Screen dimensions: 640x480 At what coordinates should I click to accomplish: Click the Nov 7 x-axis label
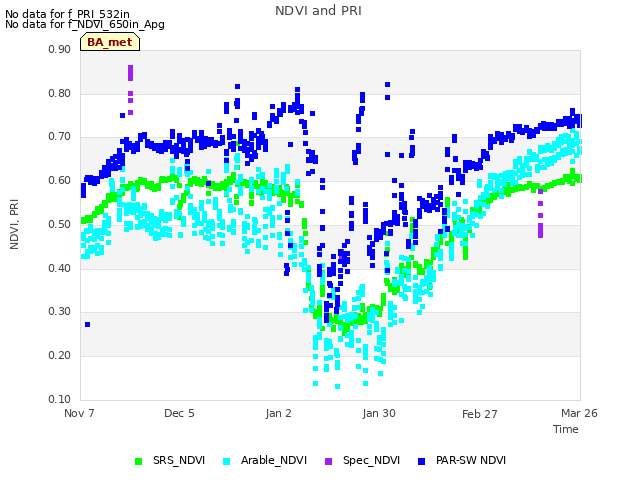pos(79,413)
